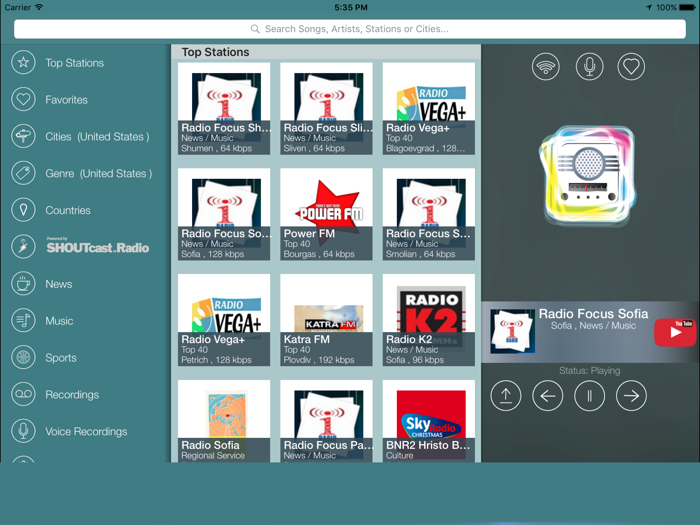Add station to favorites with heart icon
The width and height of the screenshot is (700, 525).
631,67
